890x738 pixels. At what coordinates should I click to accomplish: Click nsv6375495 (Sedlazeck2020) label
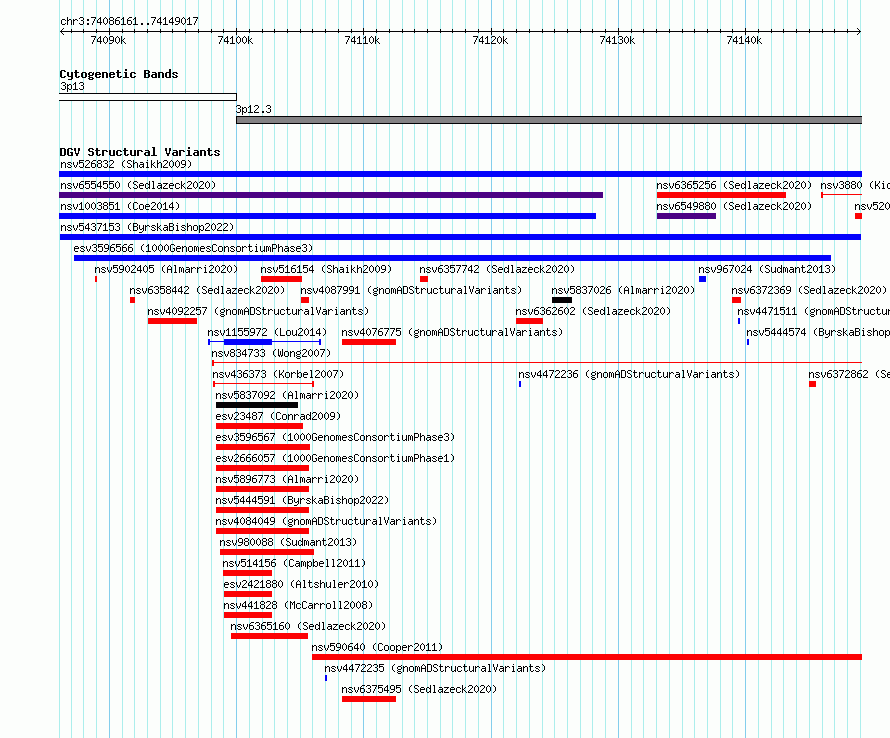click(x=419, y=689)
